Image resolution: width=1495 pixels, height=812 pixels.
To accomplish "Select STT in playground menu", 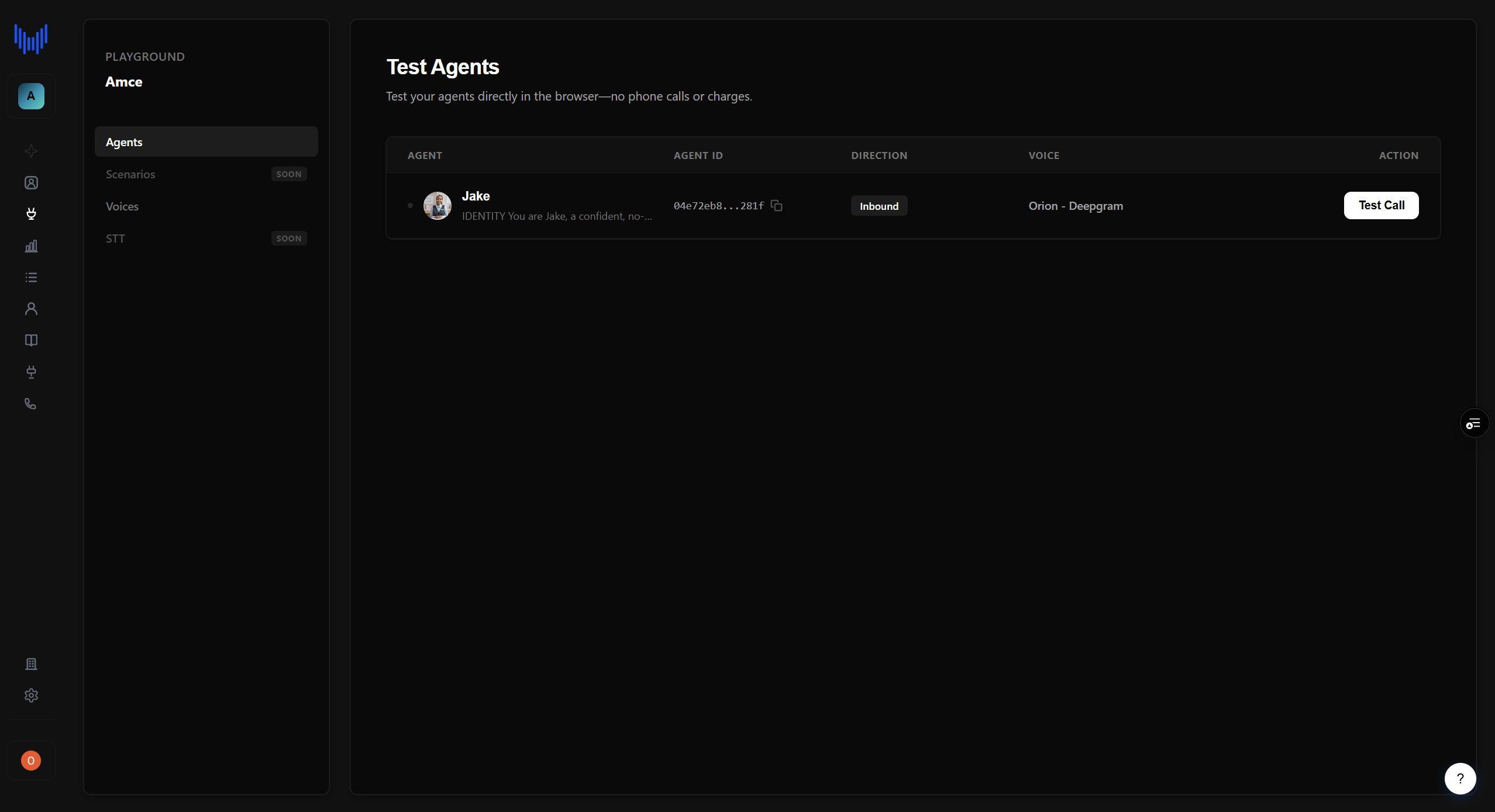I will pos(206,239).
